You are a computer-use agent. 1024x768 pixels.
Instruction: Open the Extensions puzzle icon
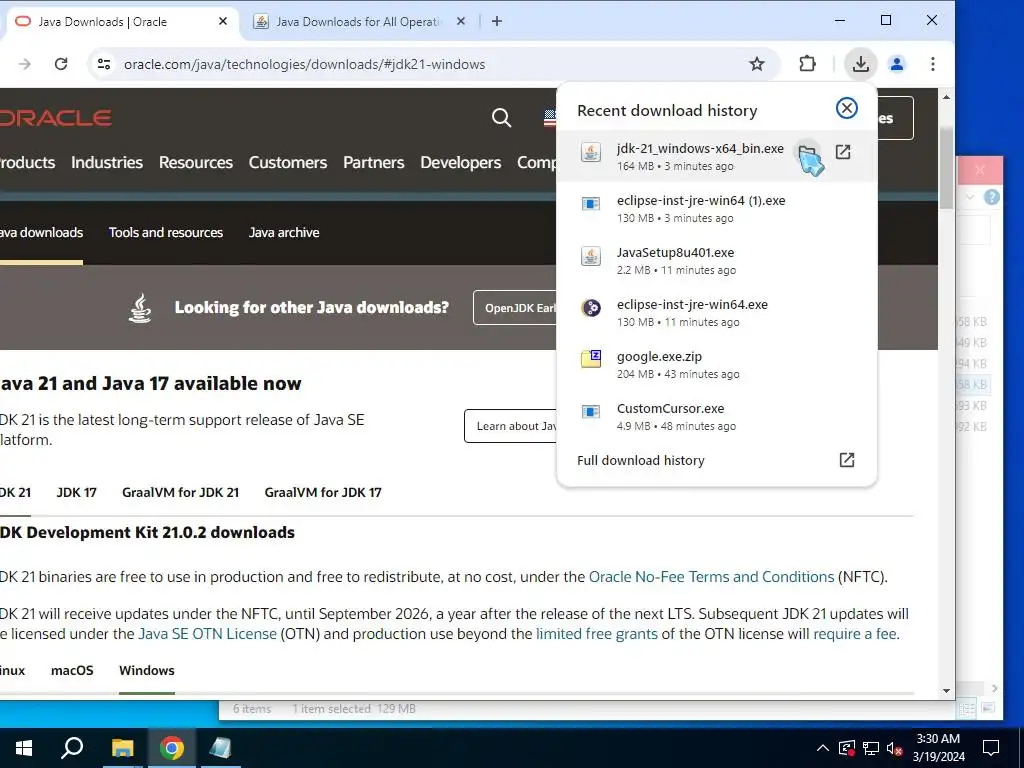click(x=807, y=64)
